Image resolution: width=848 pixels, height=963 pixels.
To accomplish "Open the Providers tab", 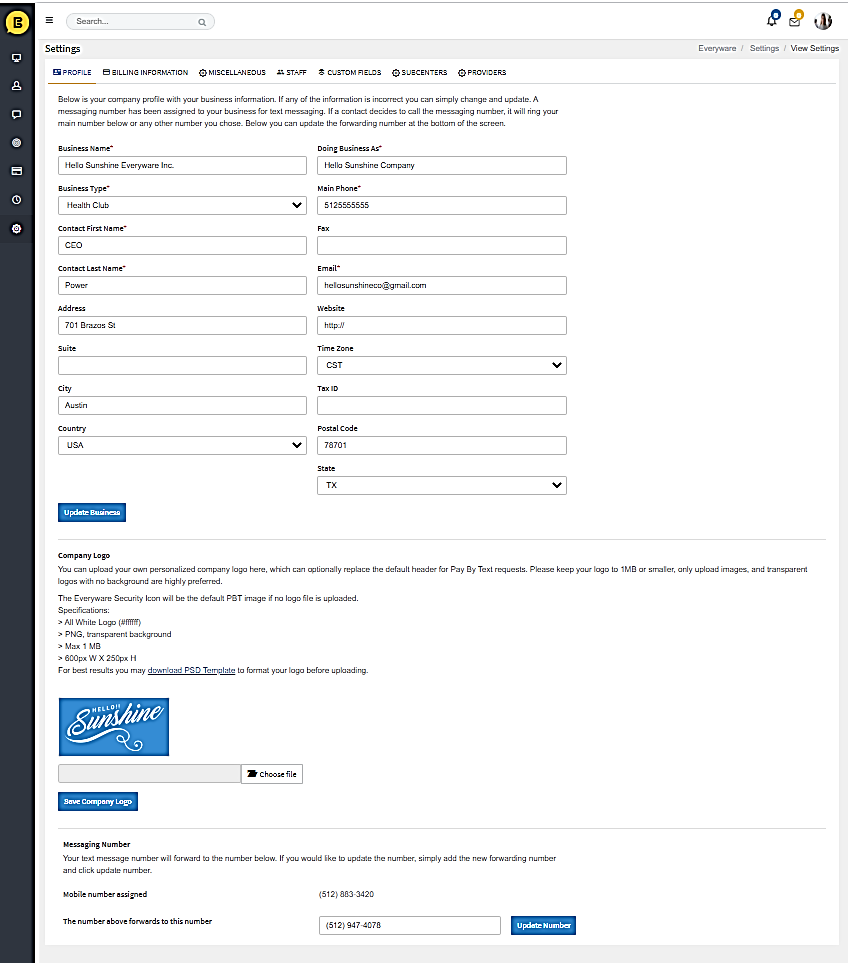I will point(482,72).
